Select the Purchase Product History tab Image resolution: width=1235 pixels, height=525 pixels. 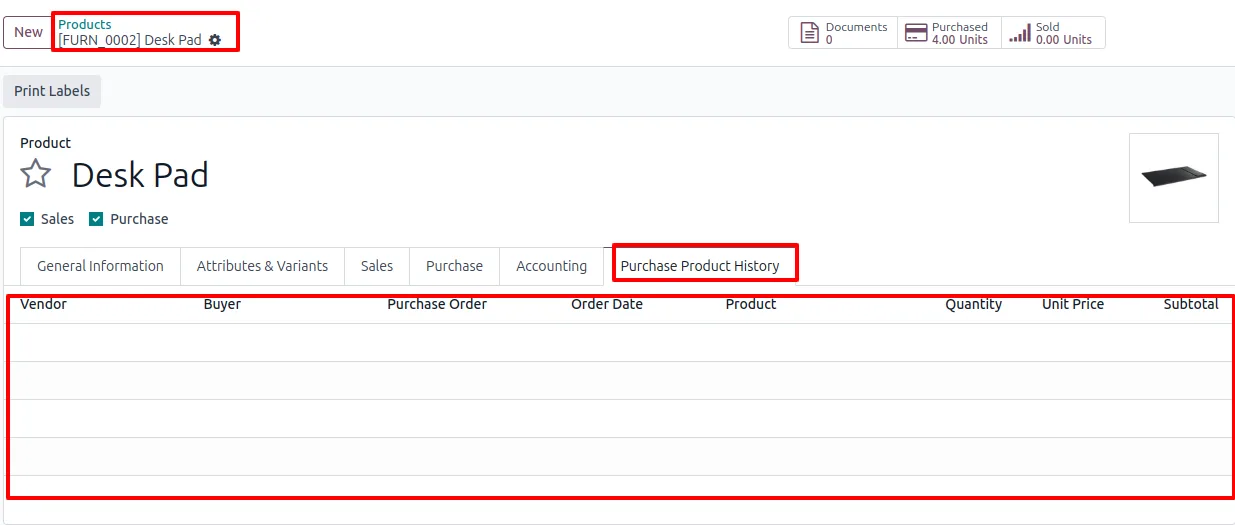click(x=700, y=266)
